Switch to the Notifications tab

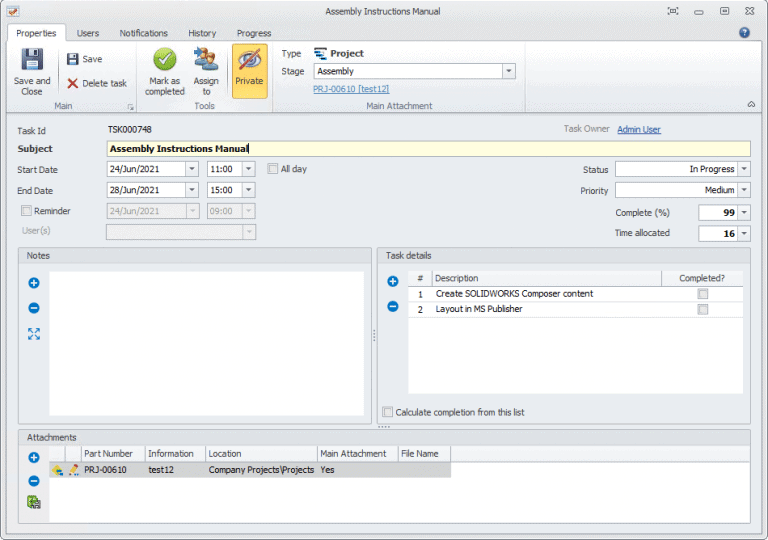[x=143, y=33]
